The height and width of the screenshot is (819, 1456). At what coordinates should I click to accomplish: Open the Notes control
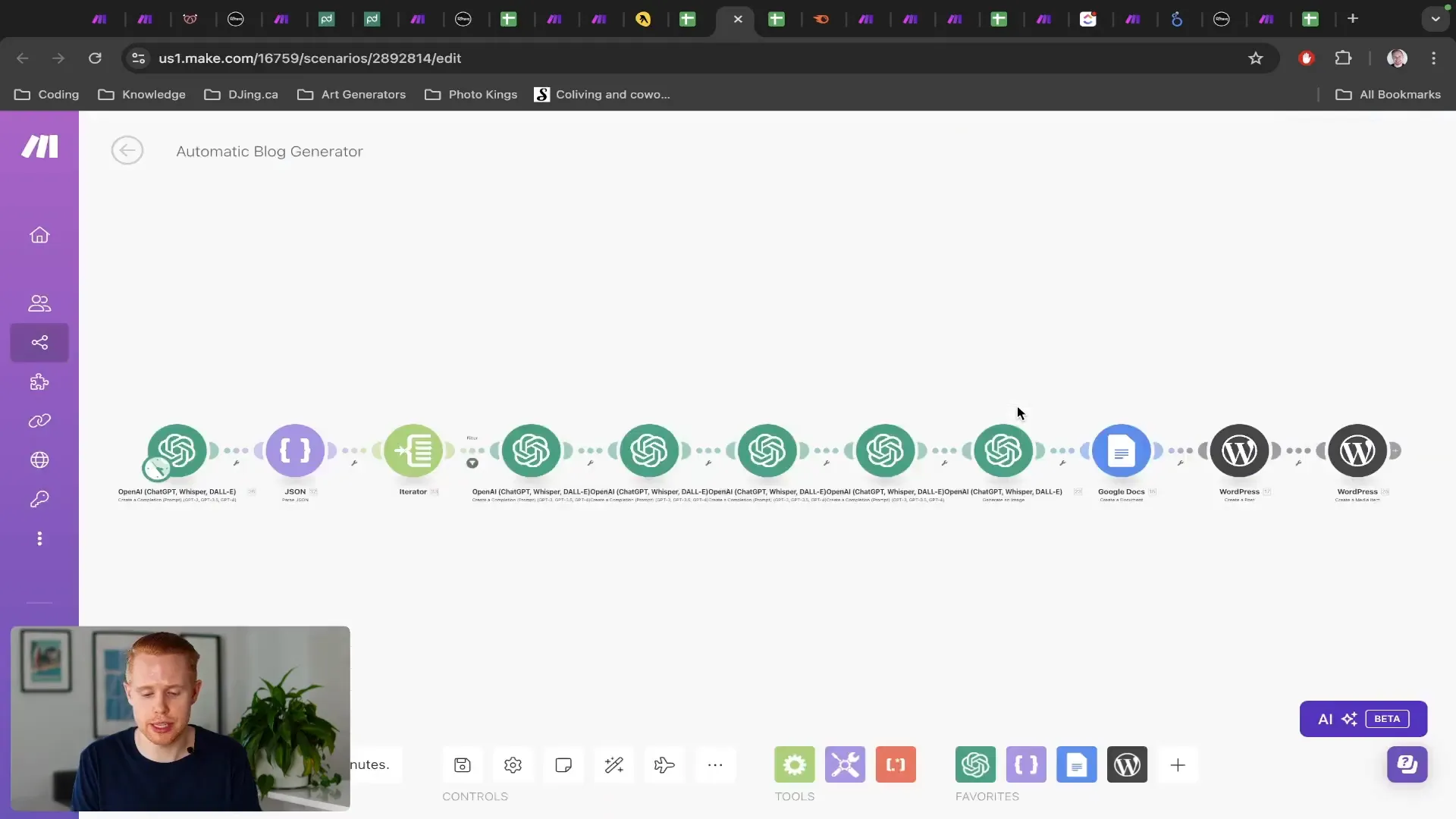tap(563, 765)
